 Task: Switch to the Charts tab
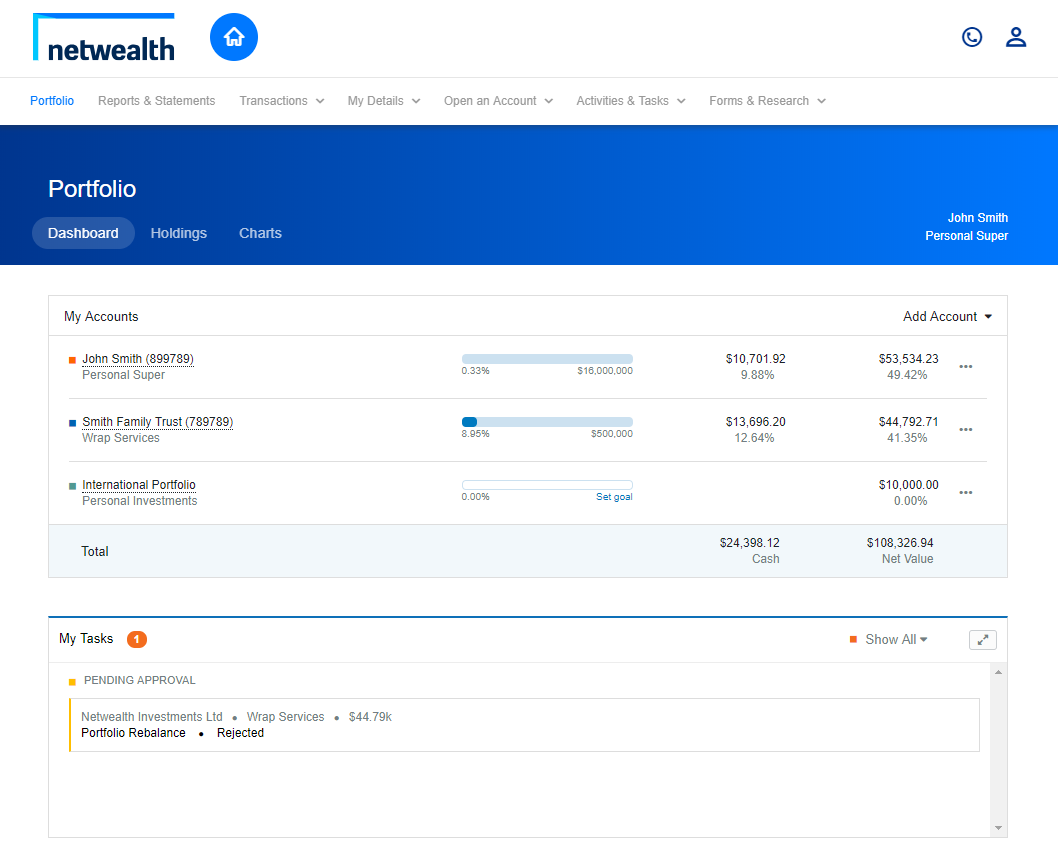[x=260, y=233]
